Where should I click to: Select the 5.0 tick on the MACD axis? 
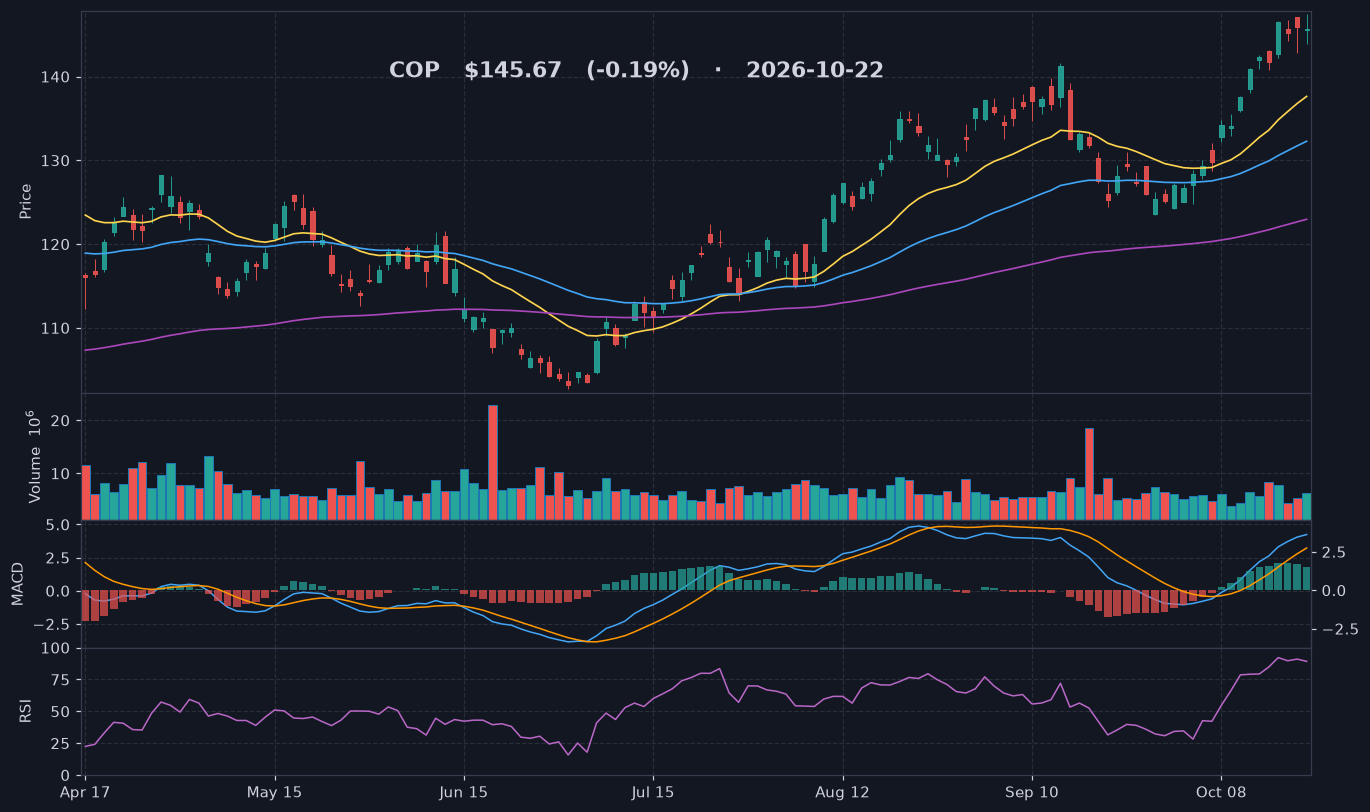57,525
